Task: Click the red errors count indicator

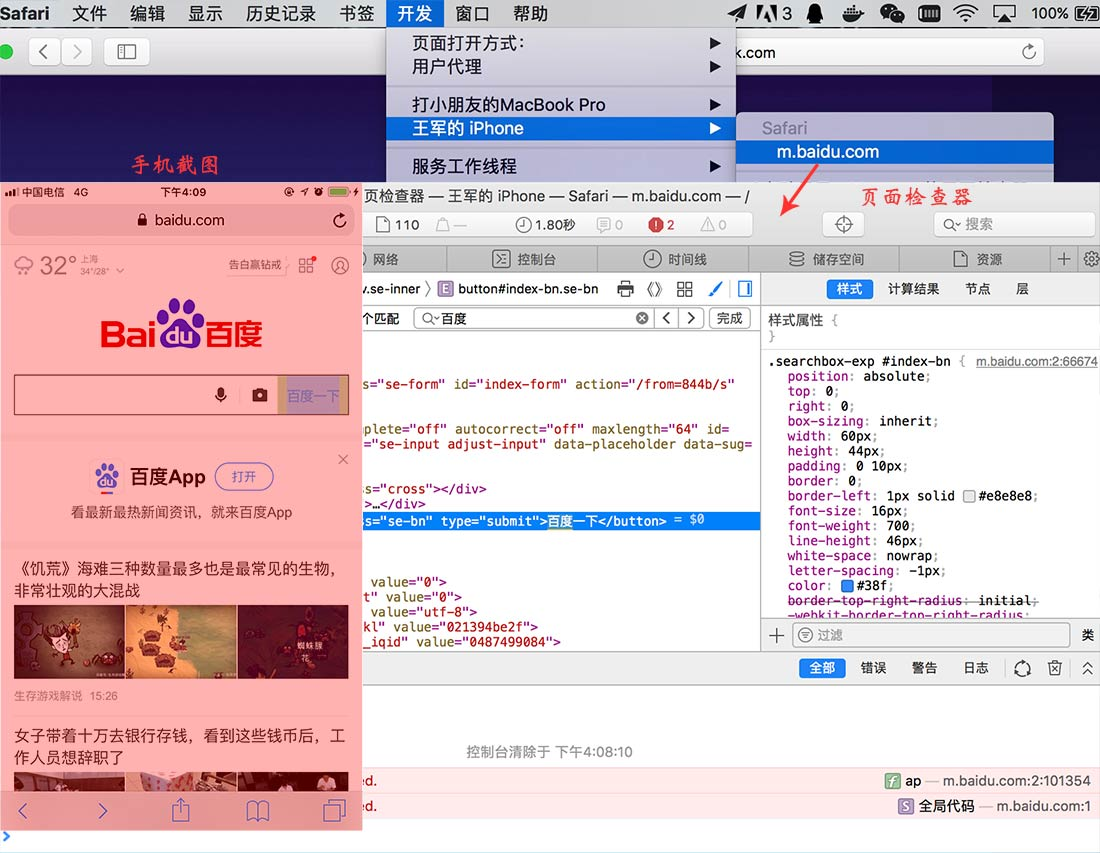Action: point(662,224)
